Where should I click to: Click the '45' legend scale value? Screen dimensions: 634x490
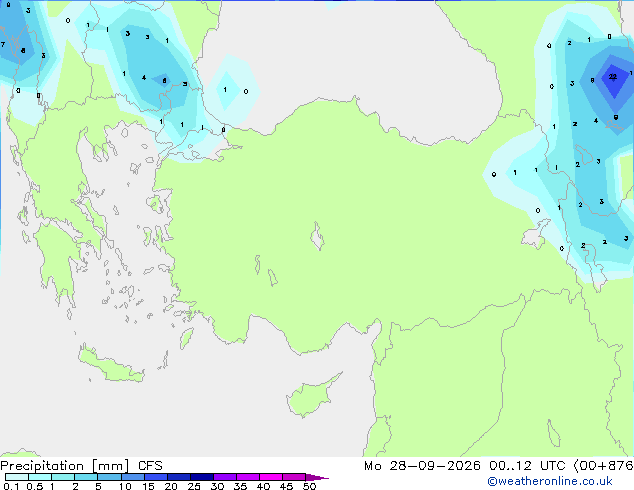(286, 486)
